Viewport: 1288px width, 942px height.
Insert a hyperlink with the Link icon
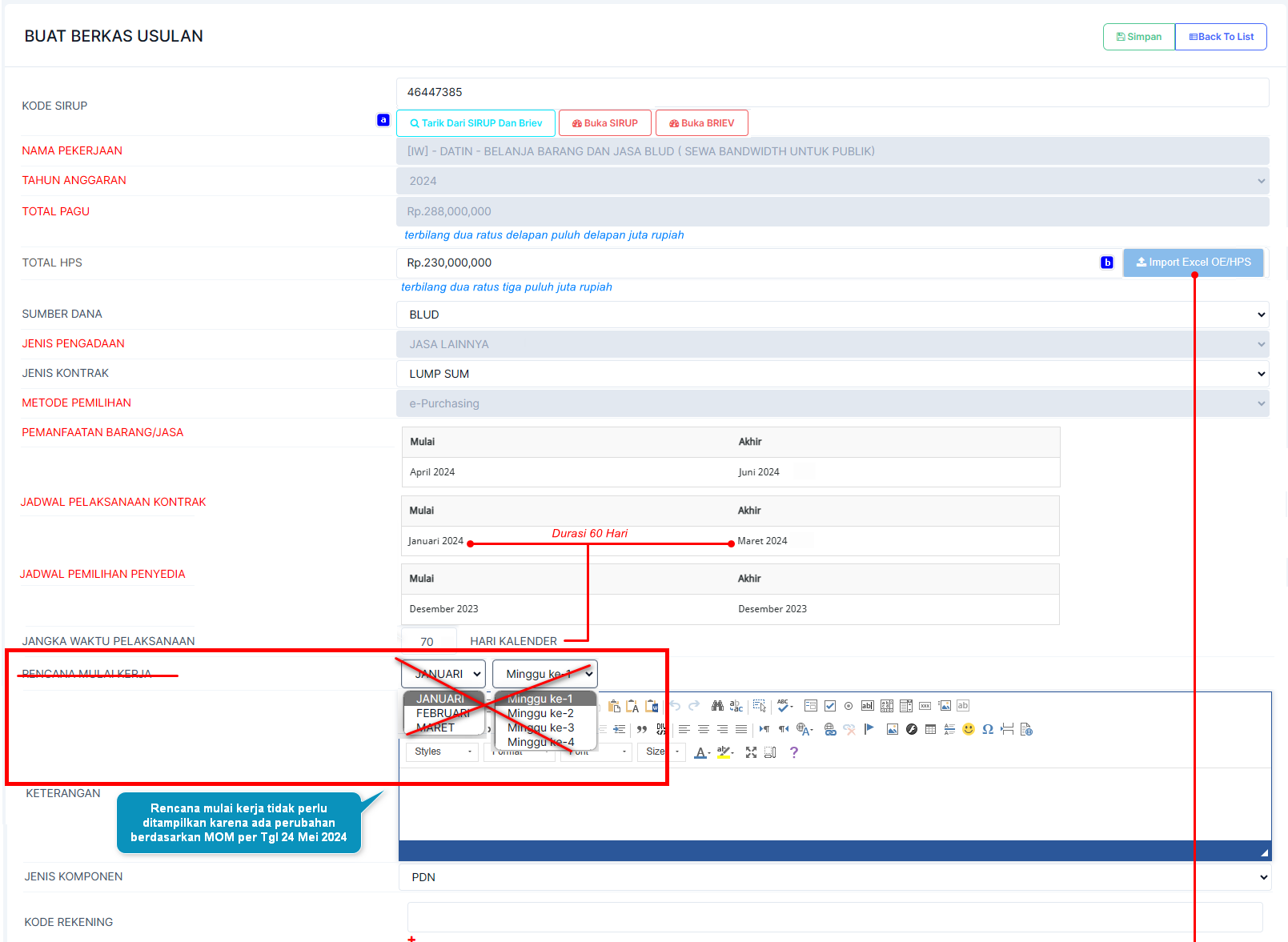[830, 729]
